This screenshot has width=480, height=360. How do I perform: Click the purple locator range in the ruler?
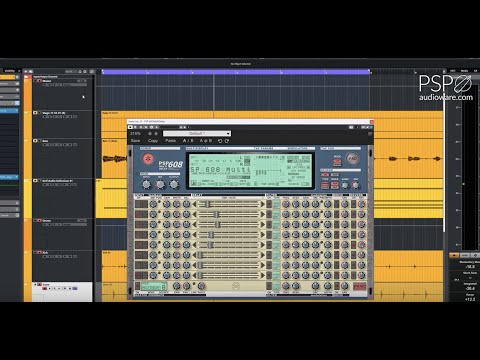tap(235, 71)
